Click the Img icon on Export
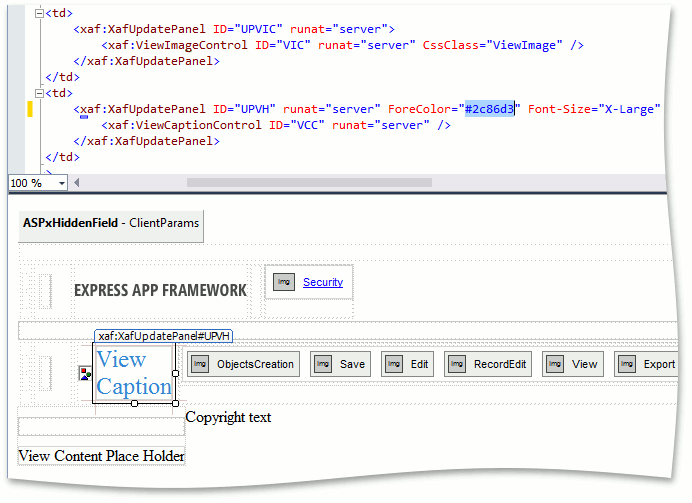This screenshot has height=503, width=692. [x=627, y=364]
